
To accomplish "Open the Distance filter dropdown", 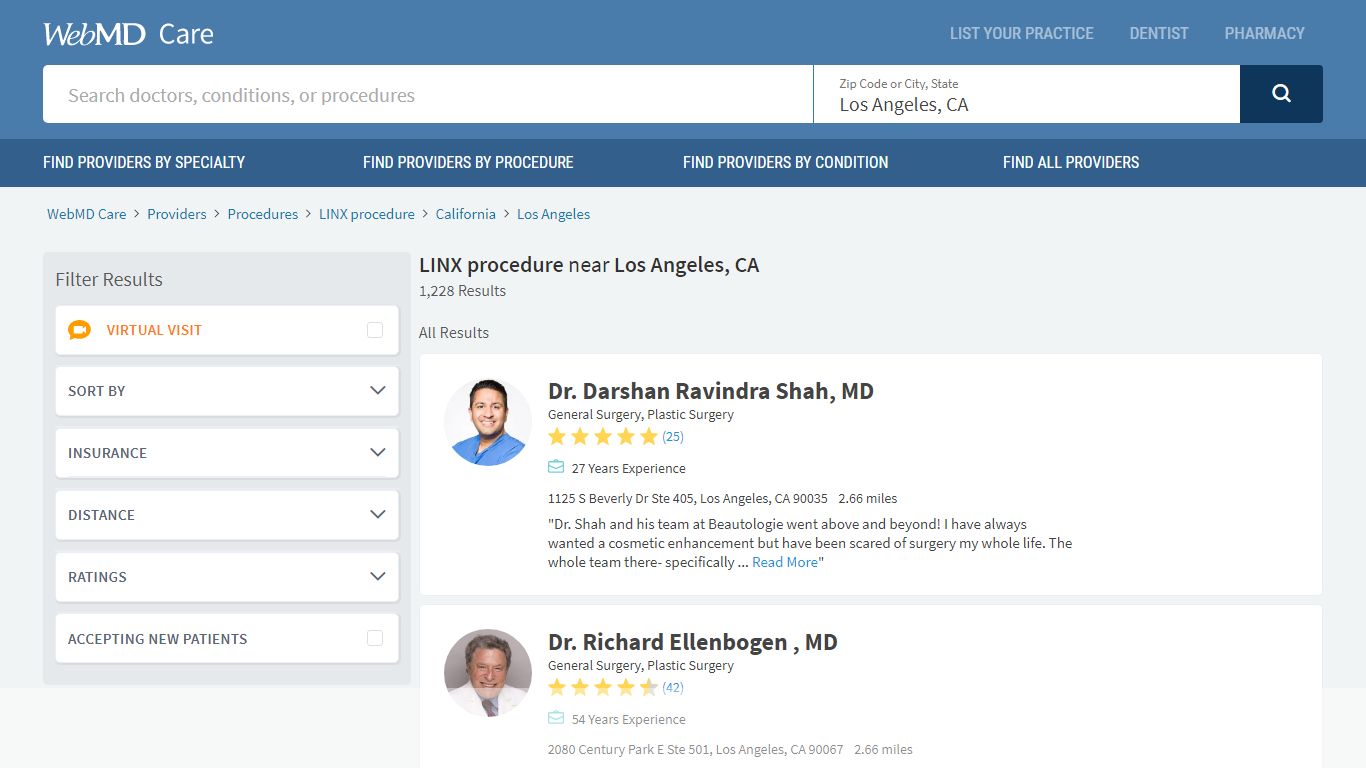I will click(x=227, y=515).
